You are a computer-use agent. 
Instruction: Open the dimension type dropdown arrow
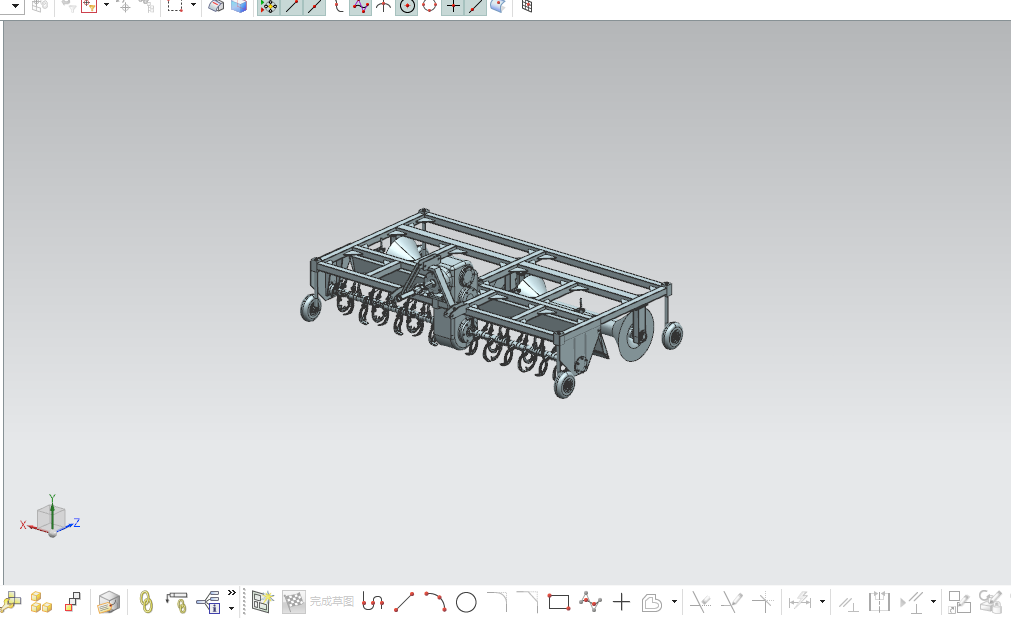[x=822, y=602]
